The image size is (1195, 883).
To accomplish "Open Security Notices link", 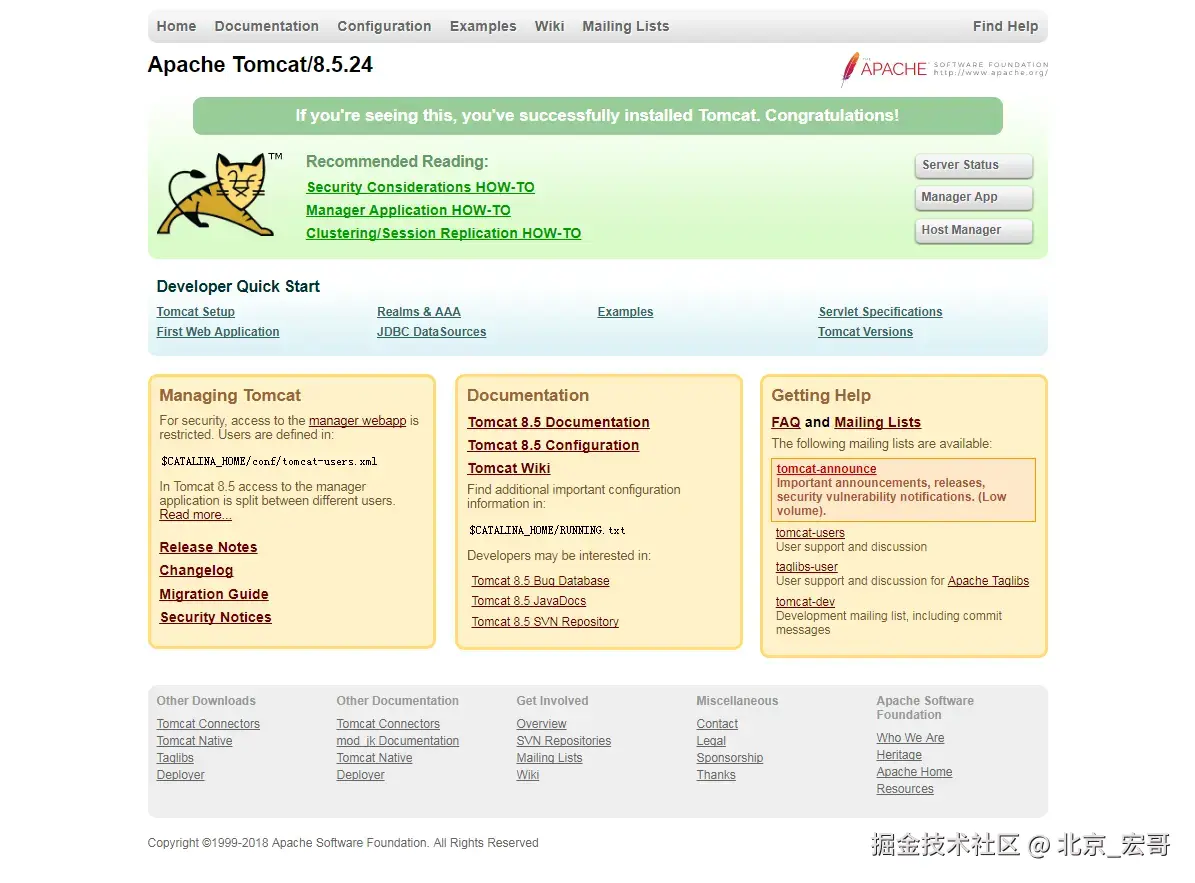I will coord(215,617).
